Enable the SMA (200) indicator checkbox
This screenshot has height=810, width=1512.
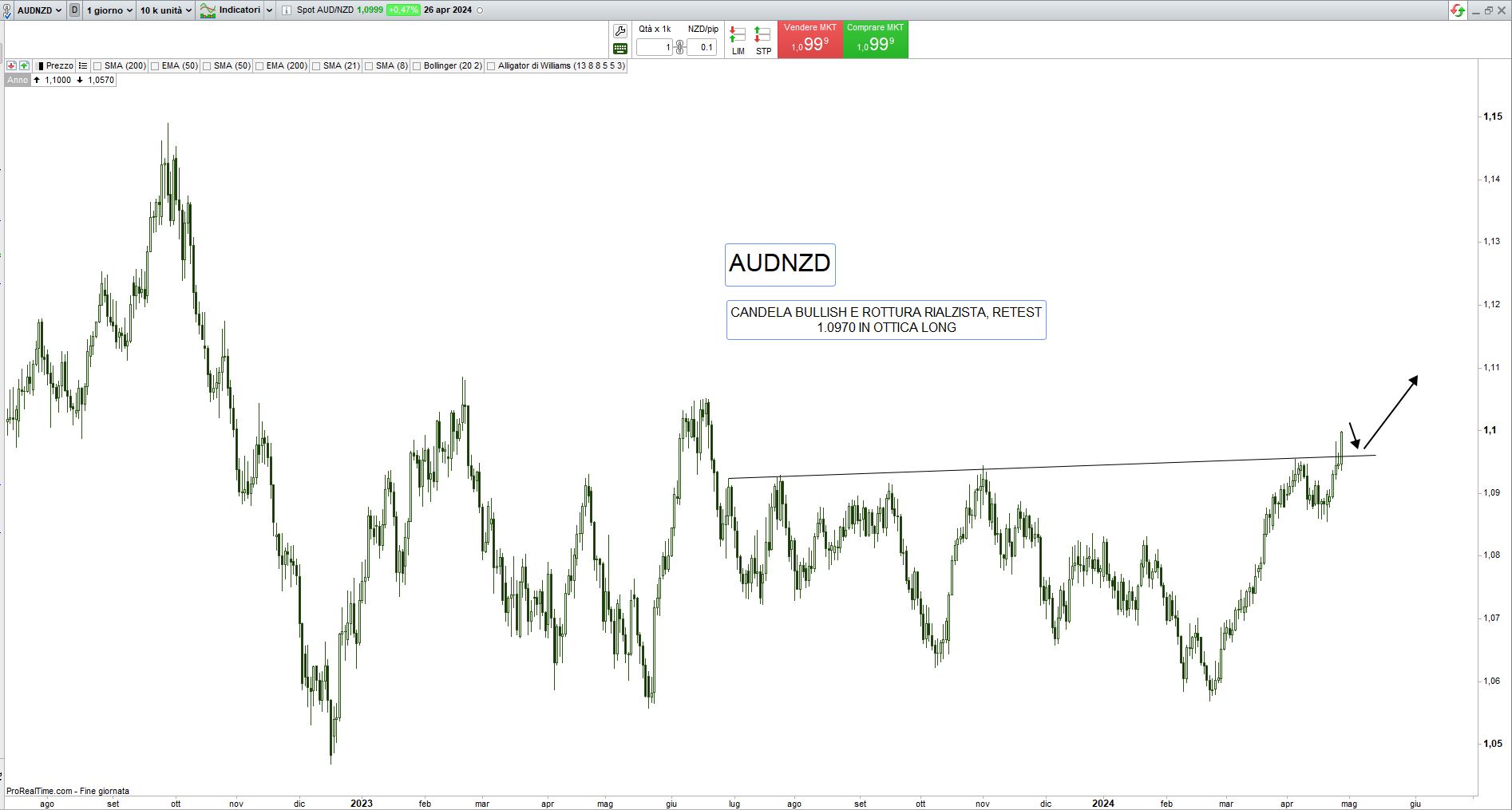tap(97, 66)
